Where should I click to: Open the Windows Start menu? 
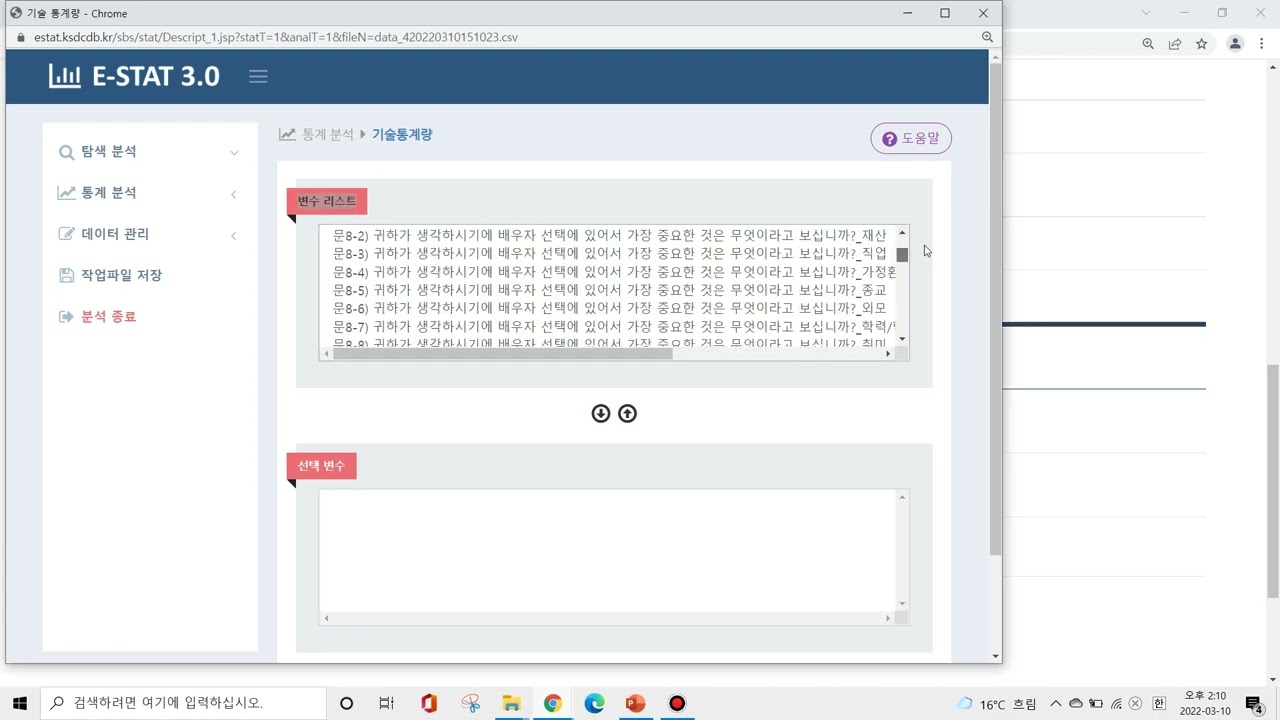[x=20, y=703]
